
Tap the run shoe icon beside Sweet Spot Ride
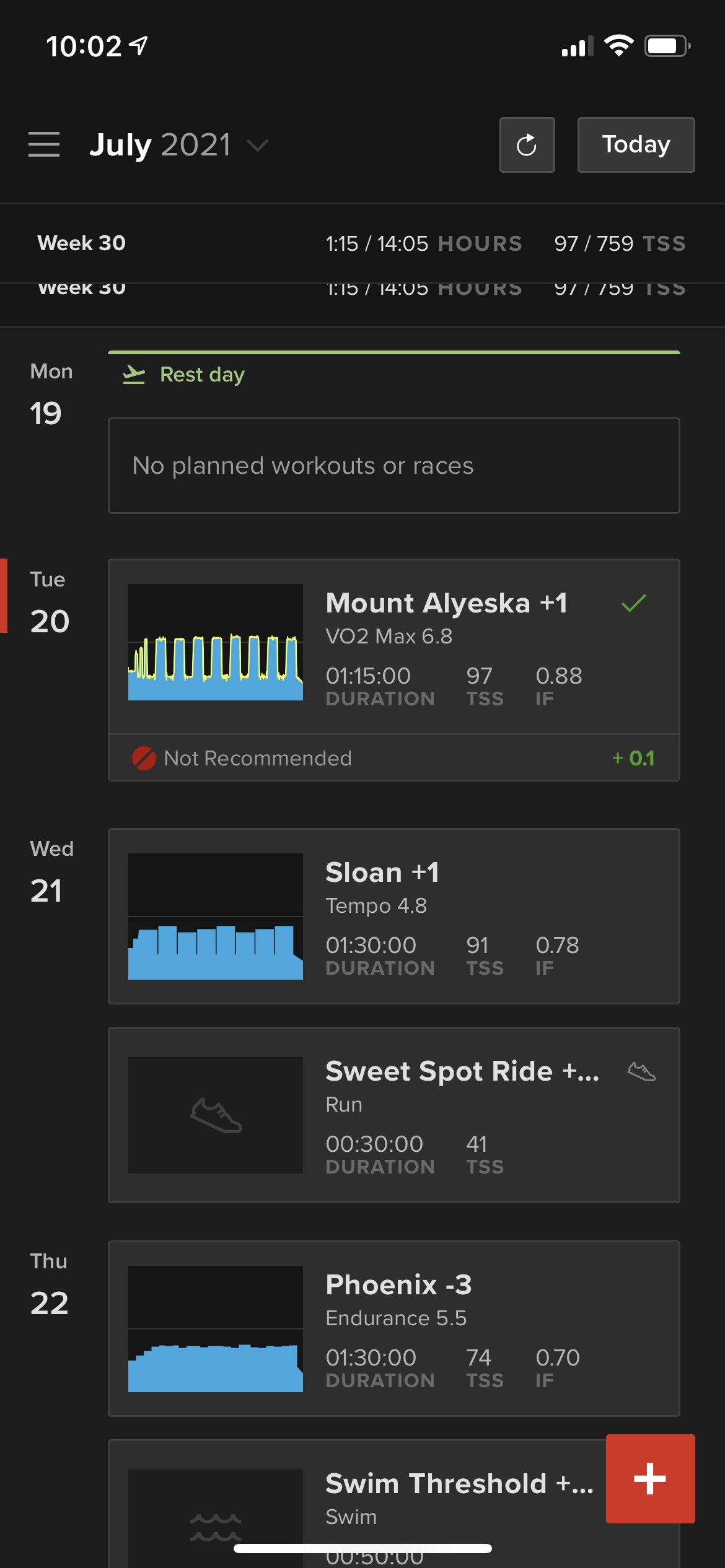641,1071
